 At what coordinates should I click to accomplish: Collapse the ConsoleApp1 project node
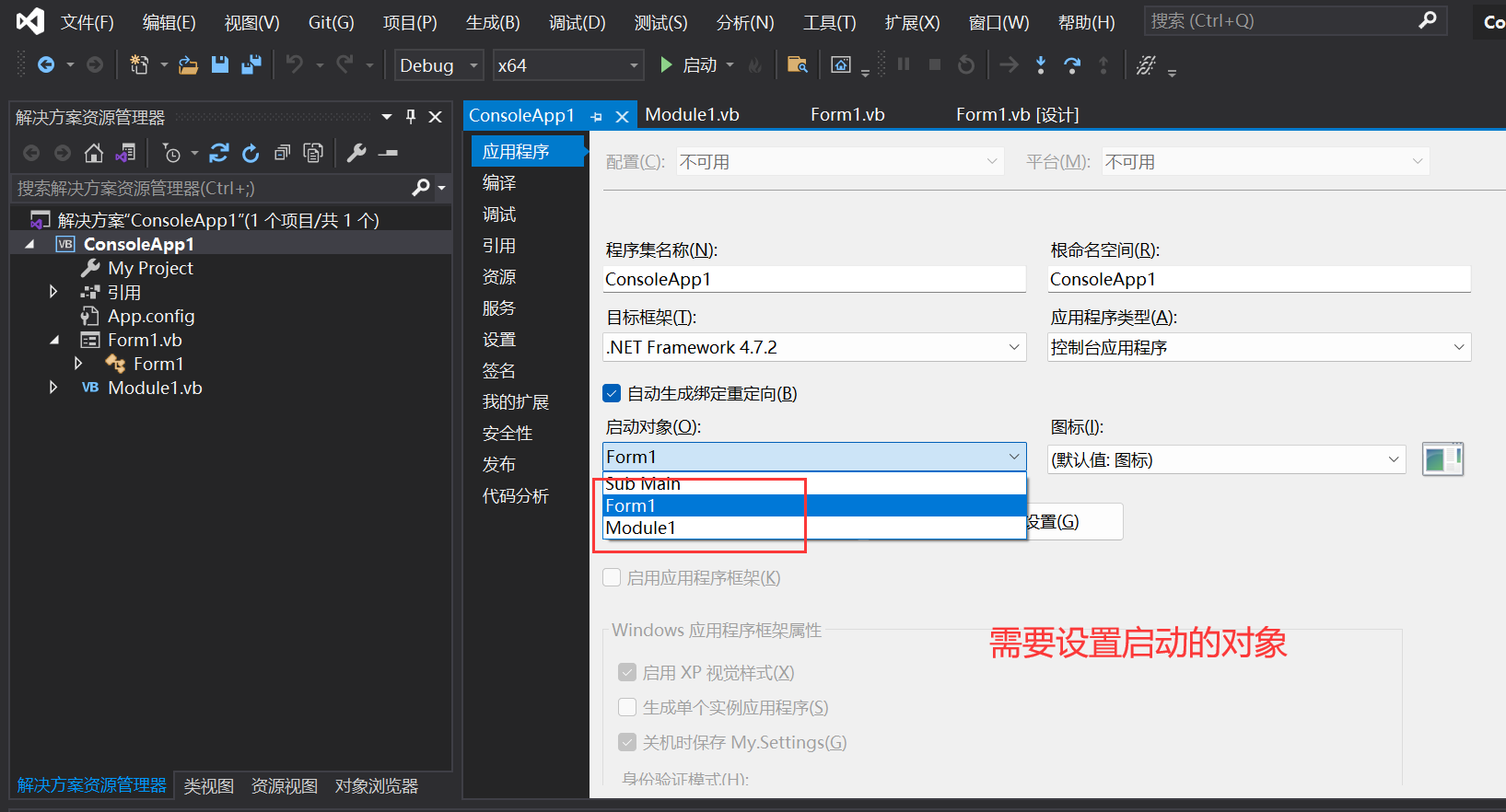[x=29, y=244]
